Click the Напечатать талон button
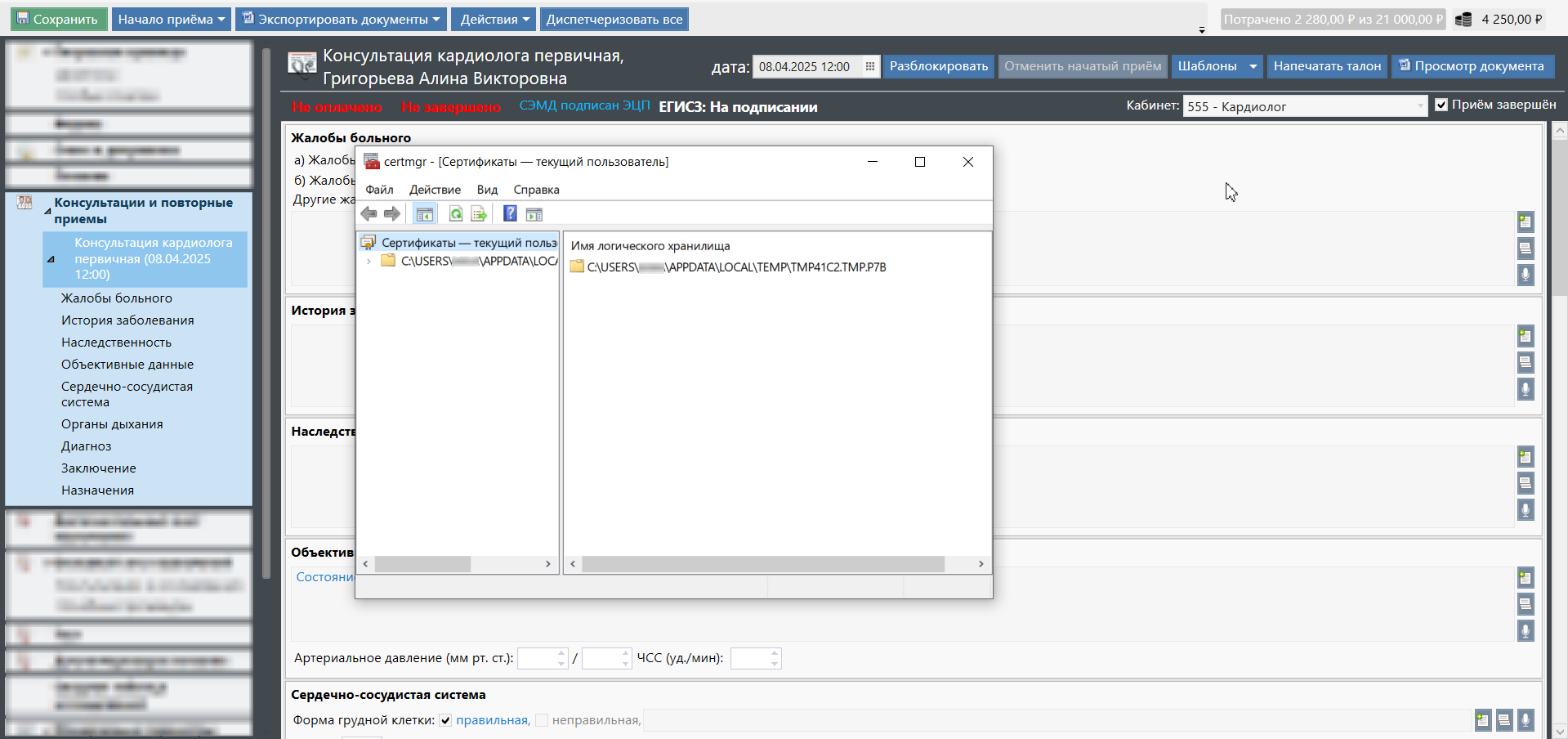Viewport: 1568px width, 739px height. 1327,66
